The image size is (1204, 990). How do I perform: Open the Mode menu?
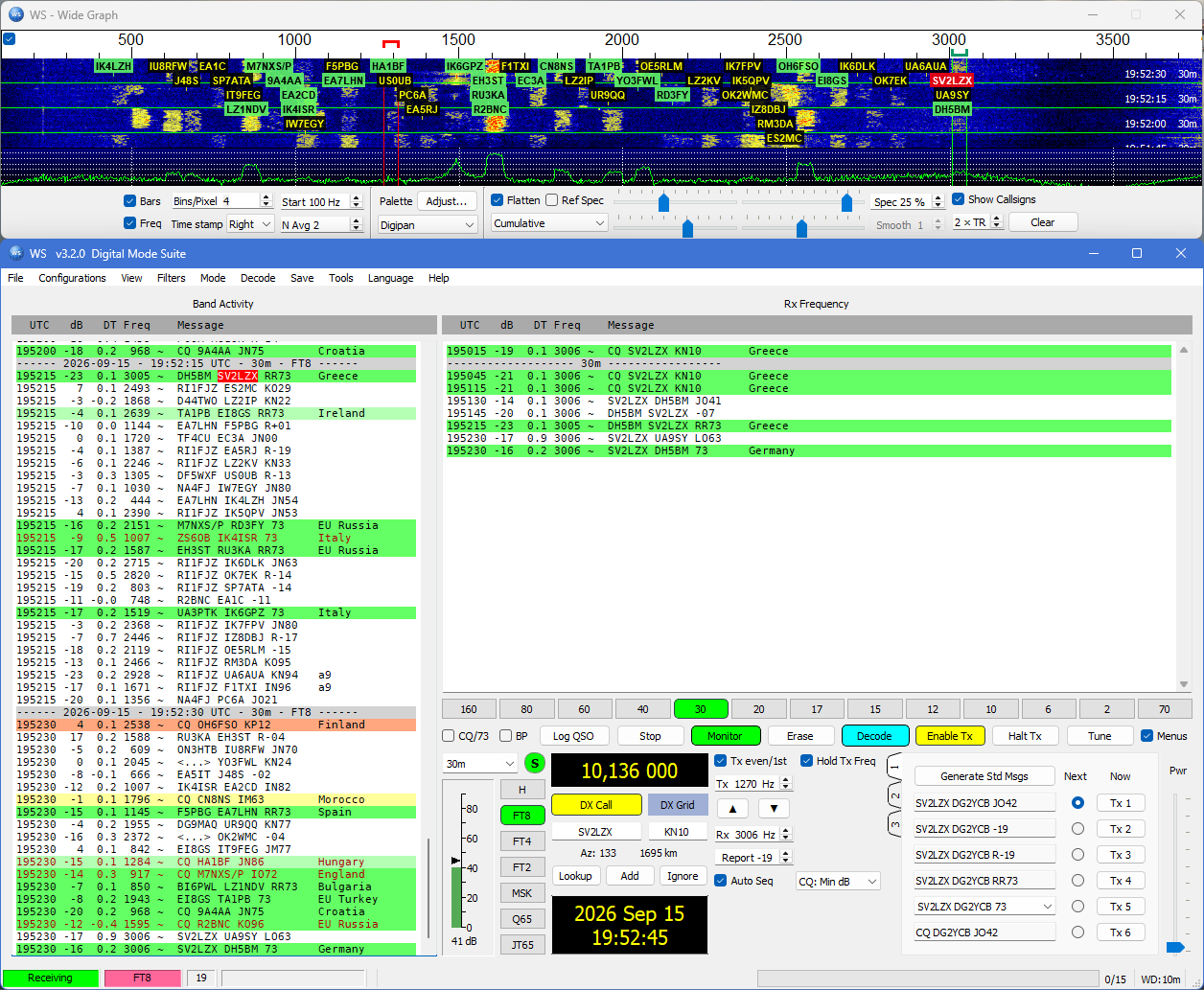213,278
